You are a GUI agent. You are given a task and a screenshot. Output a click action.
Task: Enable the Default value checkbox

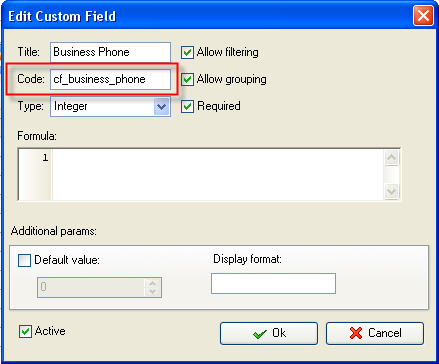(24, 260)
